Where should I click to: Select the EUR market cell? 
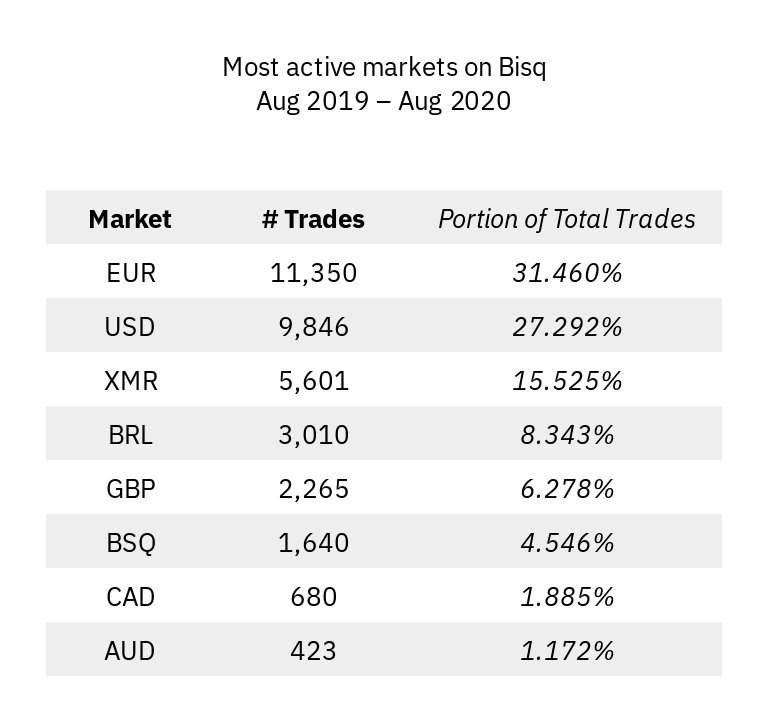click(130, 272)
